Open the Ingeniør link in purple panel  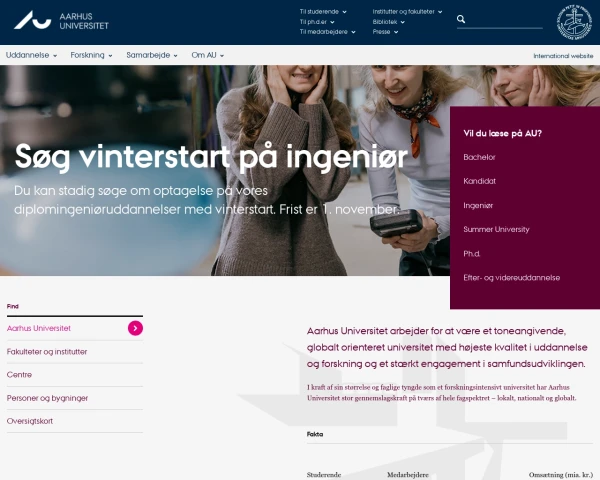[x=478, y=206]
